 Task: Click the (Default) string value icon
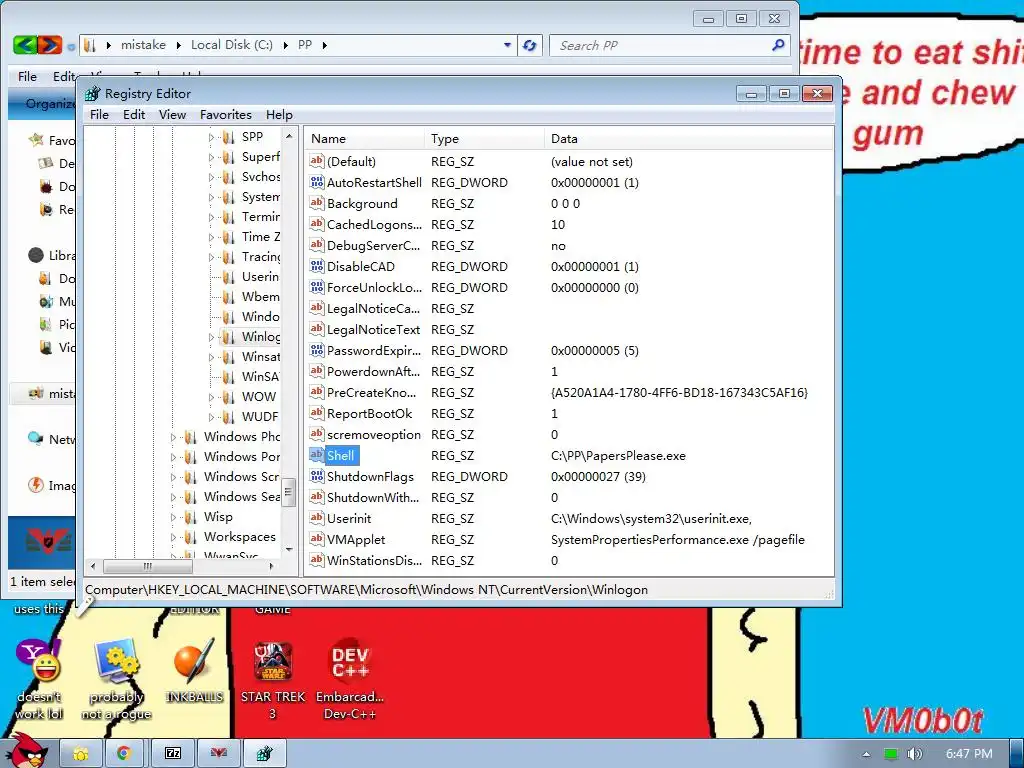(x=317, y=161)
